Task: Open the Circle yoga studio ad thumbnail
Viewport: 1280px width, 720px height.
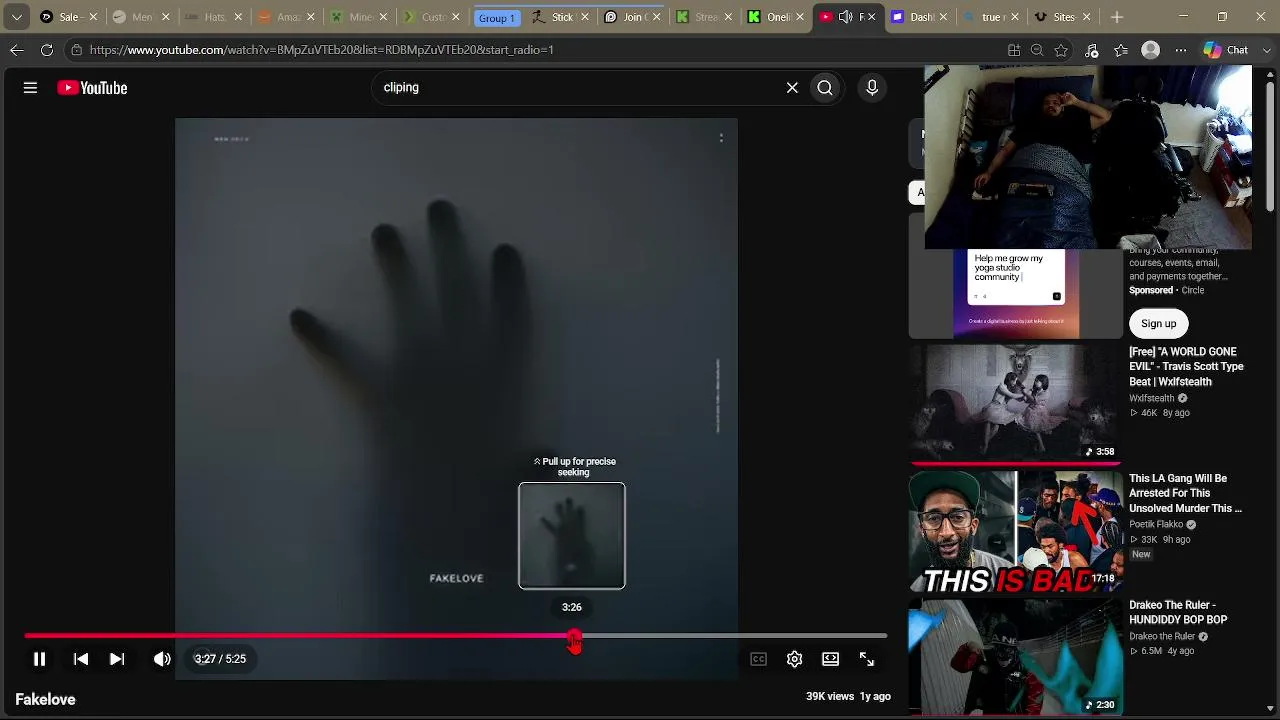Action: [1016, 293]
